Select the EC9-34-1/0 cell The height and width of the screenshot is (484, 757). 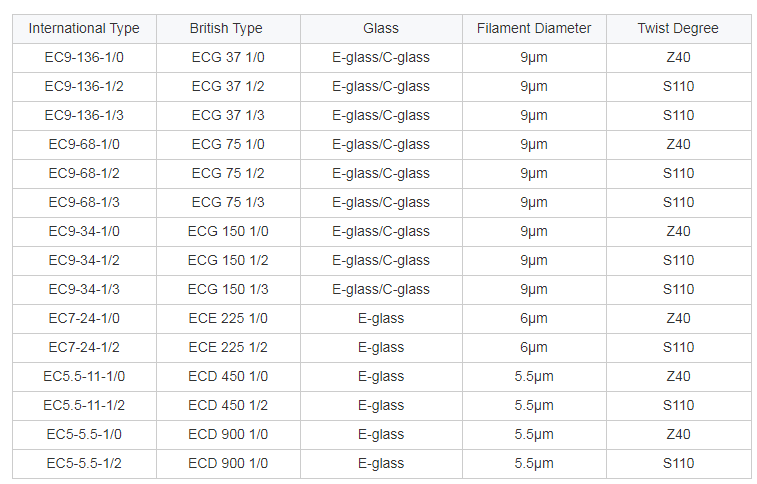[84, 231]
